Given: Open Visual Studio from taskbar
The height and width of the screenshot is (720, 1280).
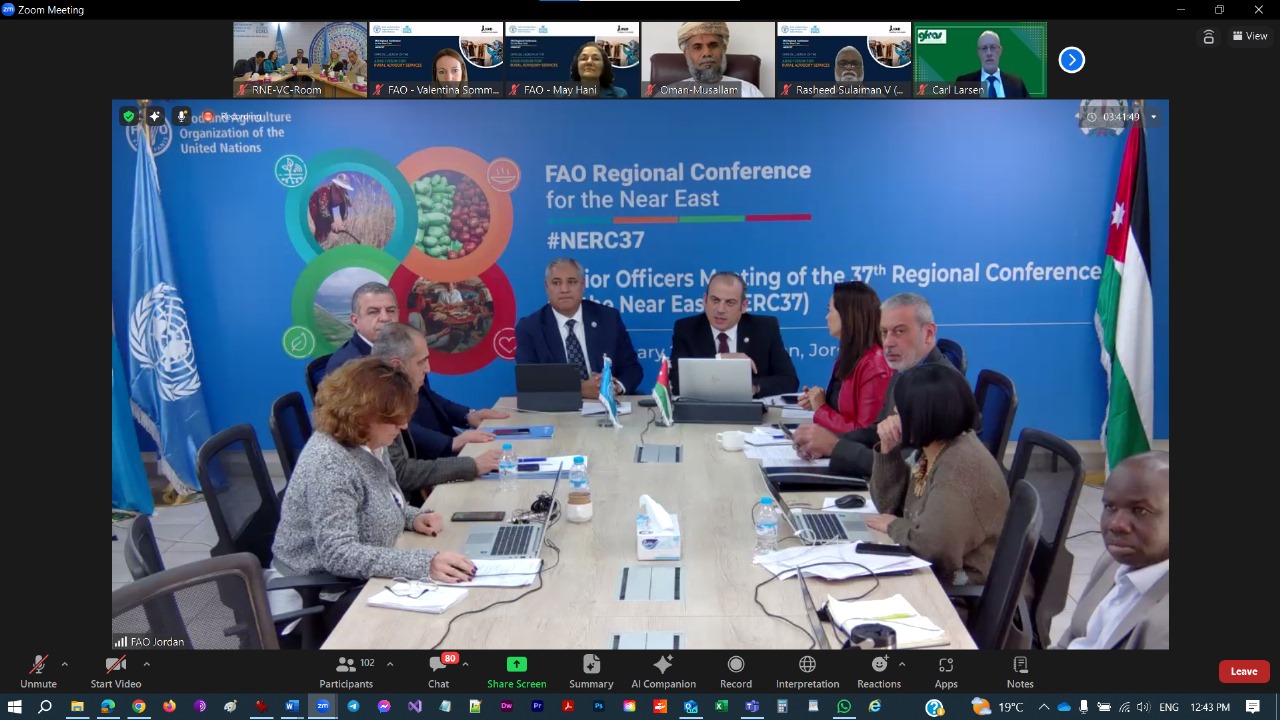Looking at the screenshot, I should [x=414, y=707].
